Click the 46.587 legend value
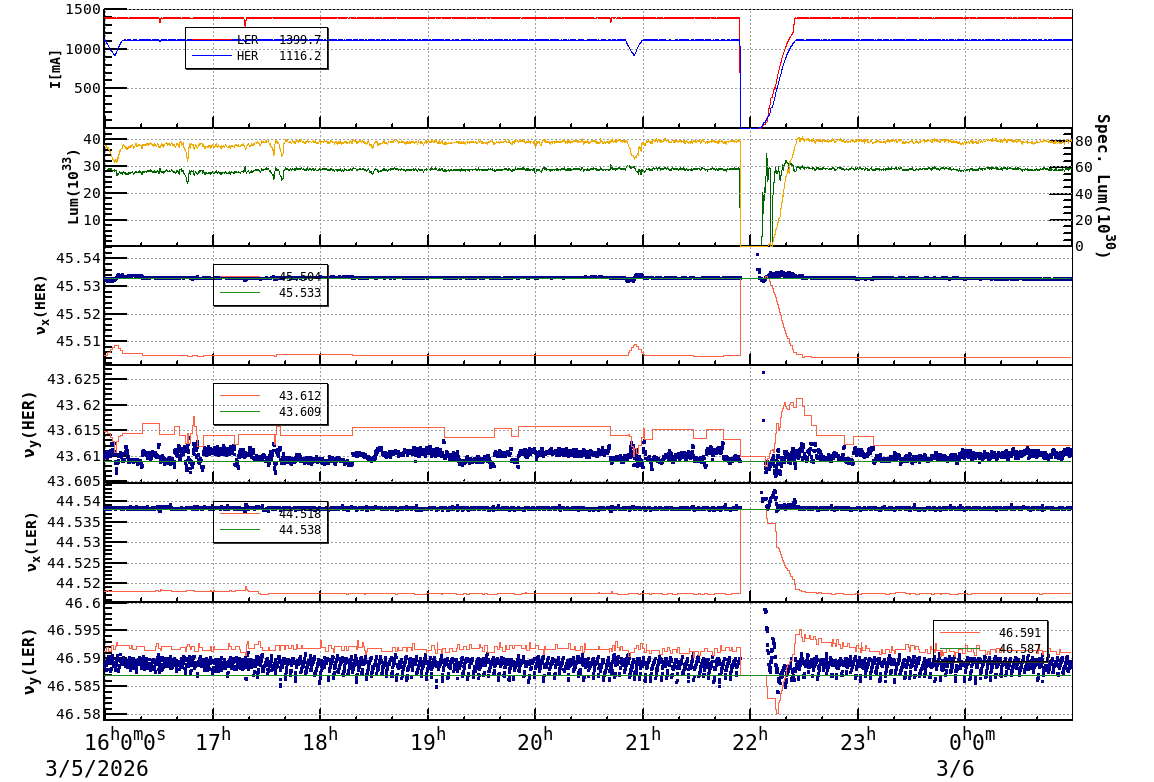This screenshot has width=1154, height=782. tap(1019, 649)
